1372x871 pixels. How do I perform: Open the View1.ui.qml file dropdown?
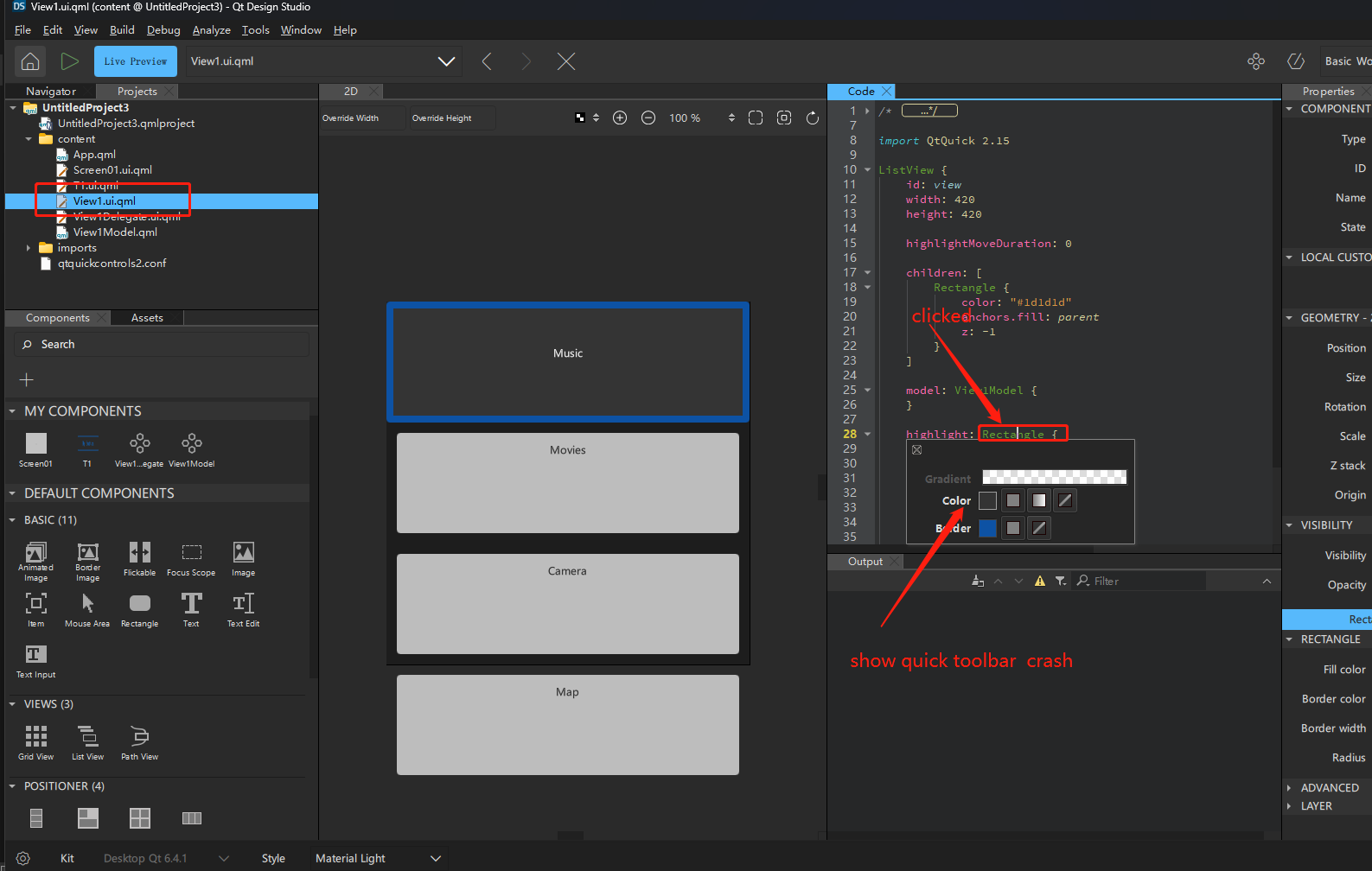tap(446, 61)
